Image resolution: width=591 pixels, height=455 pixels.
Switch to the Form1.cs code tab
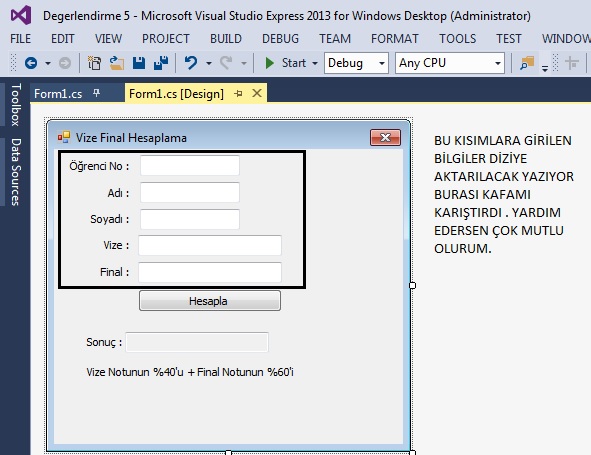pyautogui.click(x=58, y=93)
